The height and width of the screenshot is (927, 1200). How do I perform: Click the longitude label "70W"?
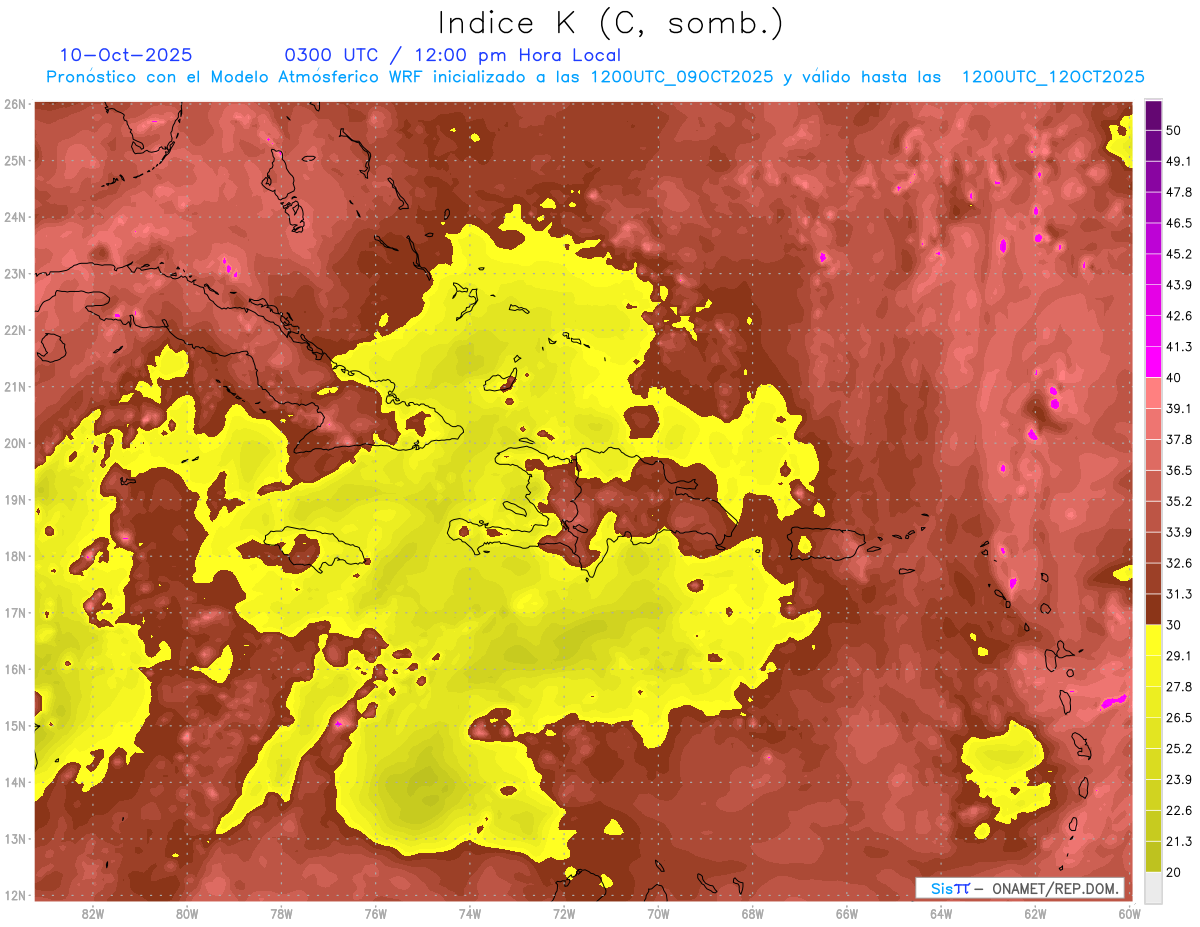click(x=658, y=914)
